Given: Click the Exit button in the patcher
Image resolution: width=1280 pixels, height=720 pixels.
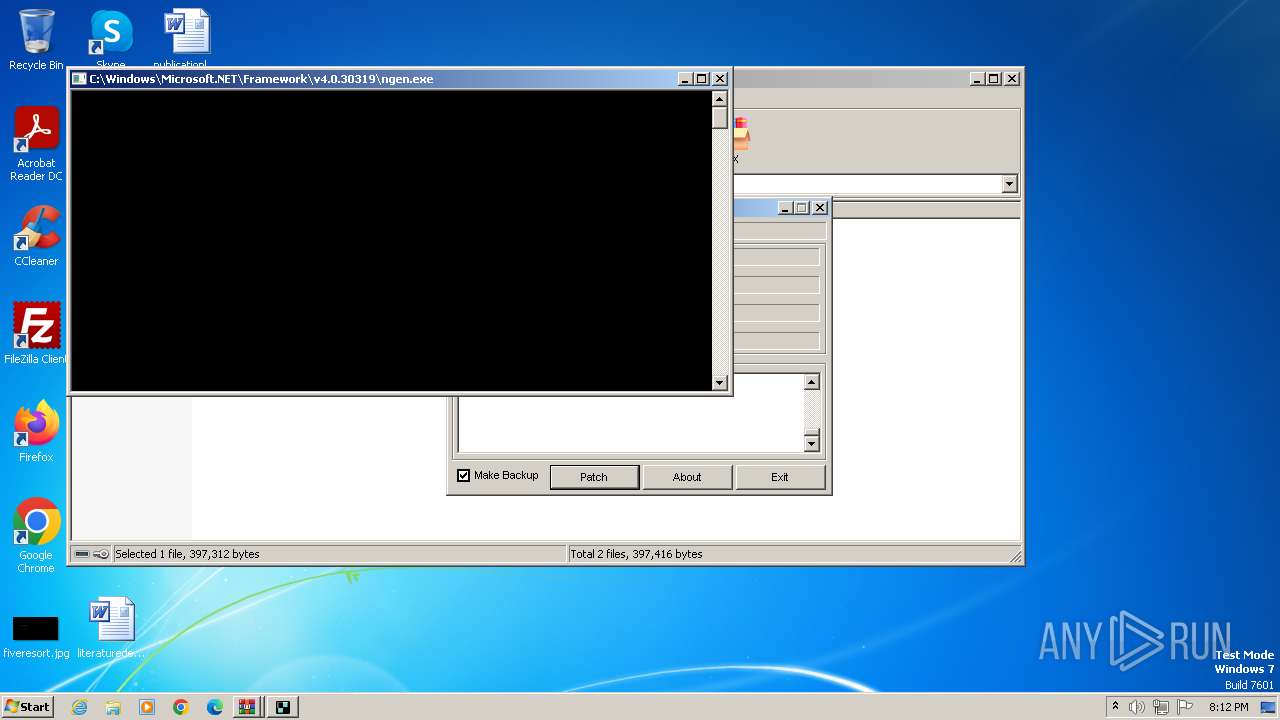Looking at the screenshot, I should pyautogui.click(x=780, y=477).
